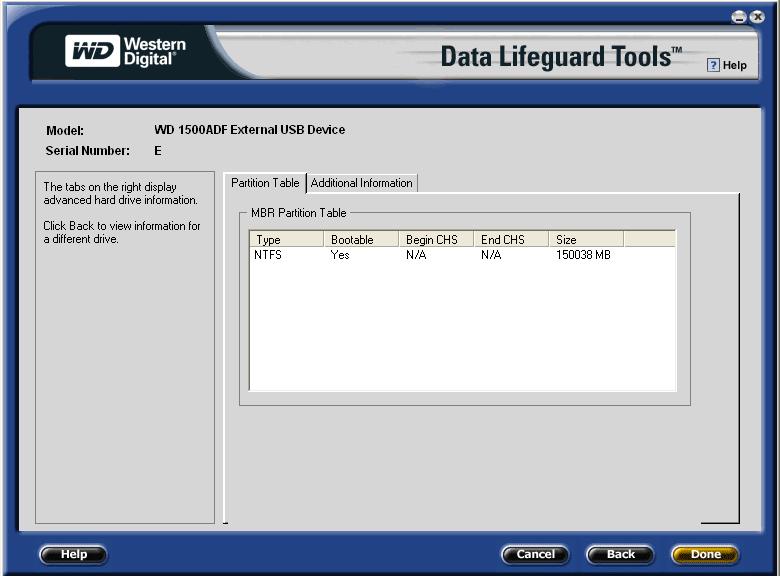Click the 'Data Lifeguard Tools' title text
Screen dimensions: 780x576
pyautogui.click(x=561, y=56)
